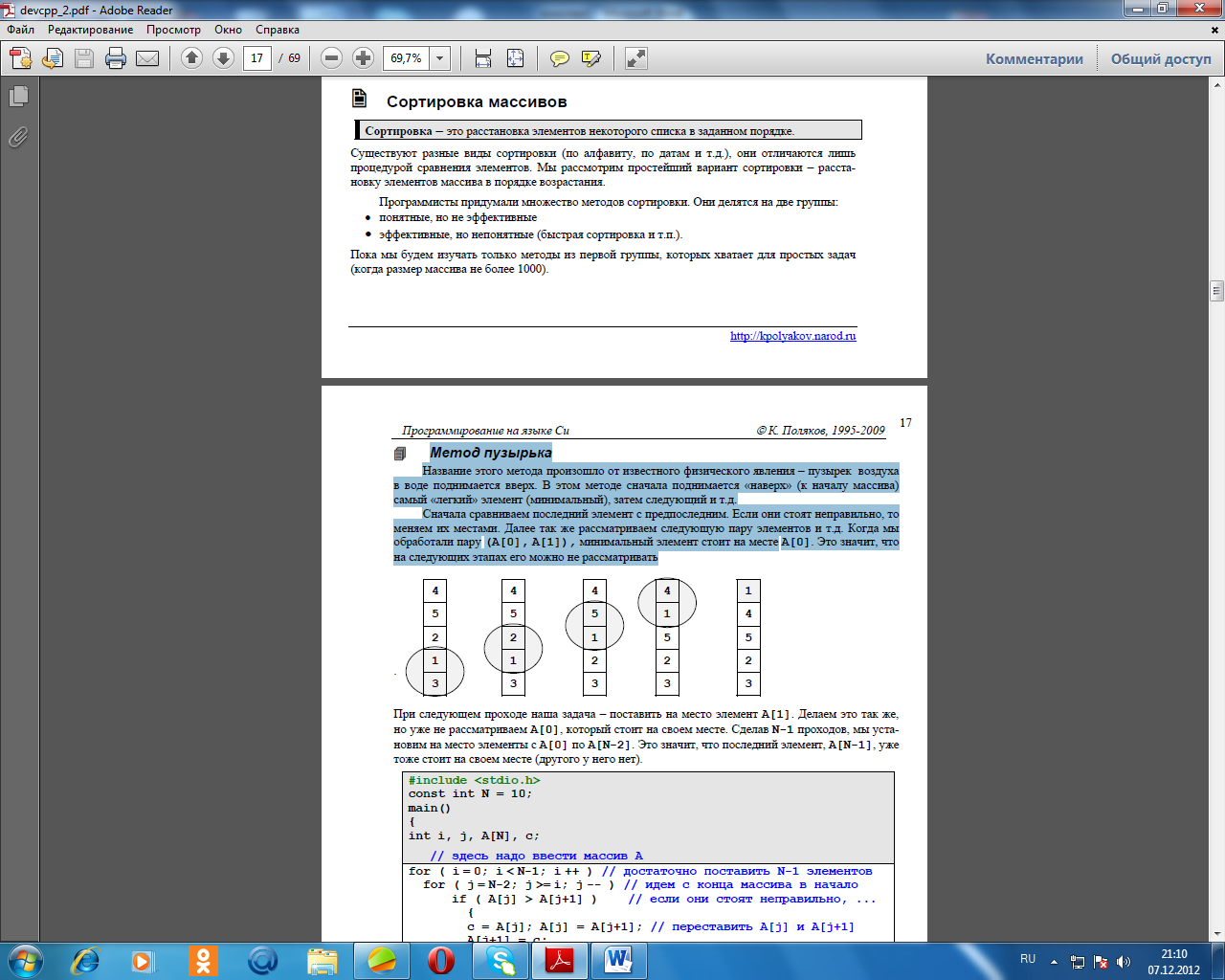Save the document with the floppy icon
This screenshot has height=980, width=1225.
point(84,58)
